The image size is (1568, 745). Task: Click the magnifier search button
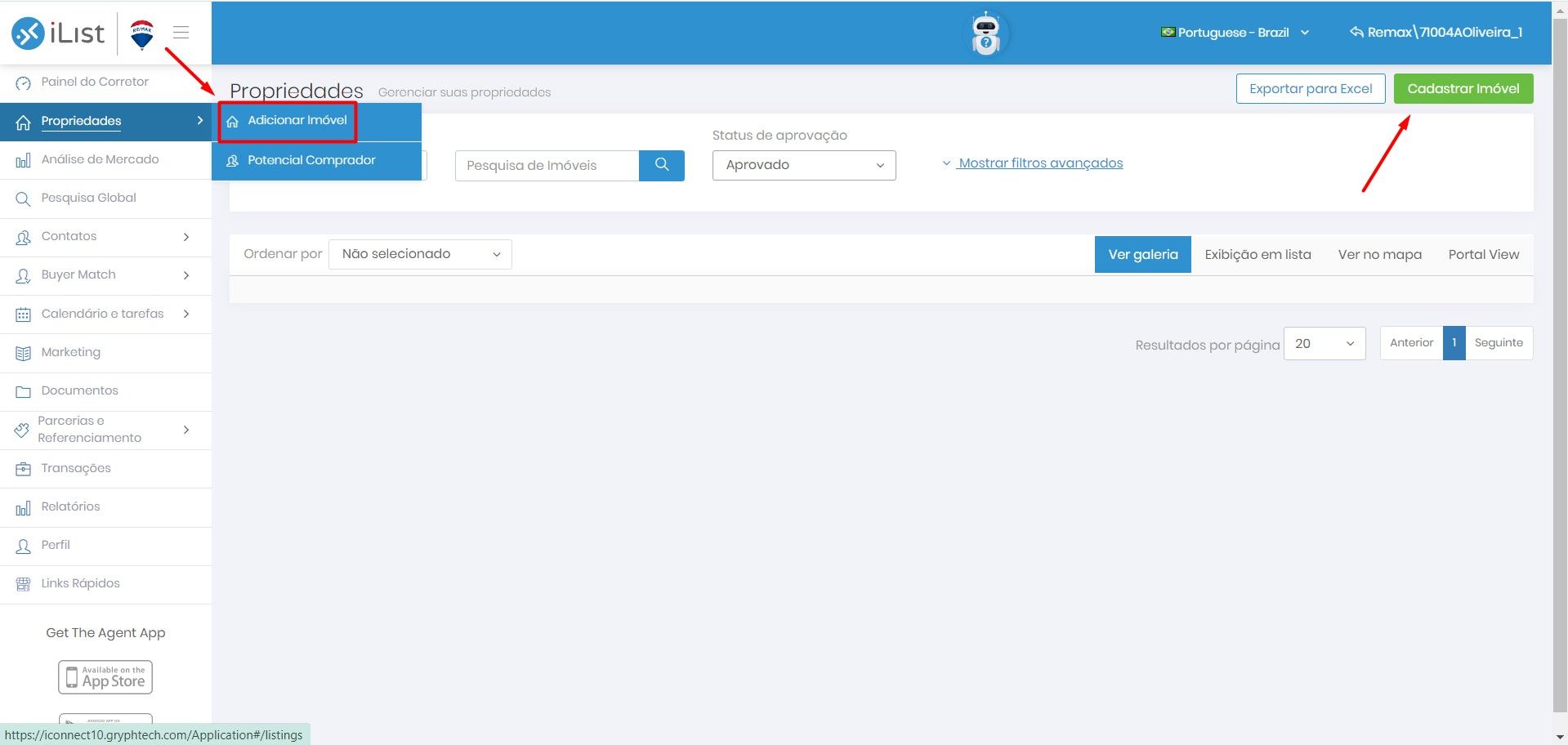pyautogui.click(x=662, y=165)
